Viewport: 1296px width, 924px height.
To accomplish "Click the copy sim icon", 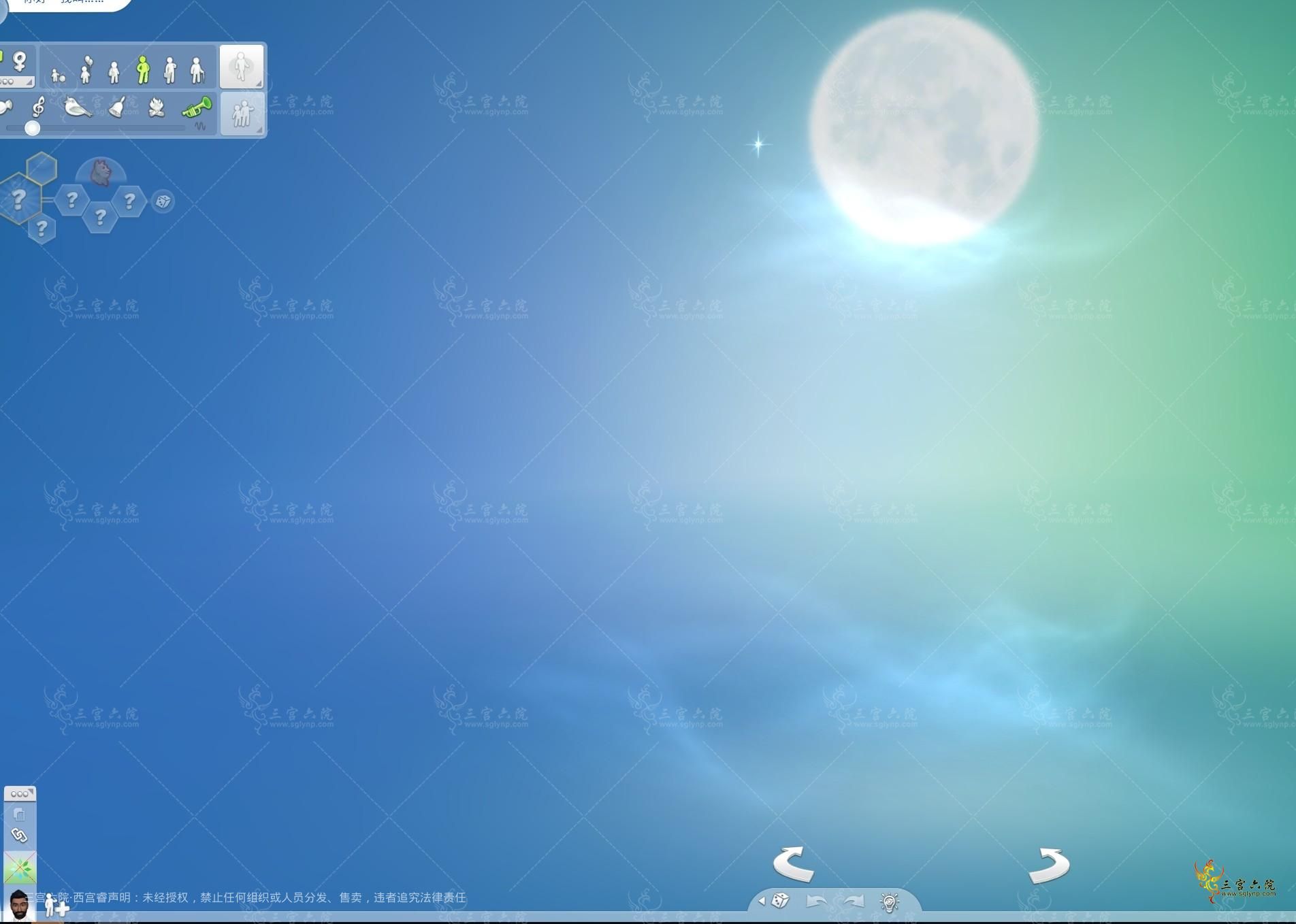I will coord(19,814).
